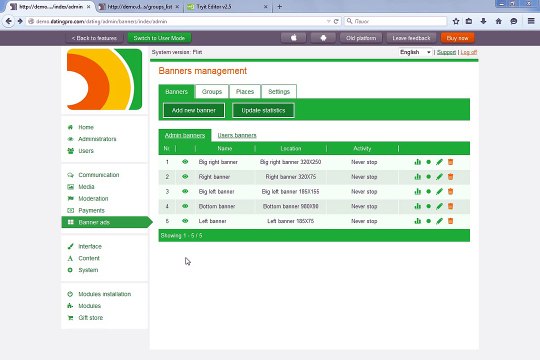The image size is (540, 360).
Task: Open the Old platform button
Action: 361,38
